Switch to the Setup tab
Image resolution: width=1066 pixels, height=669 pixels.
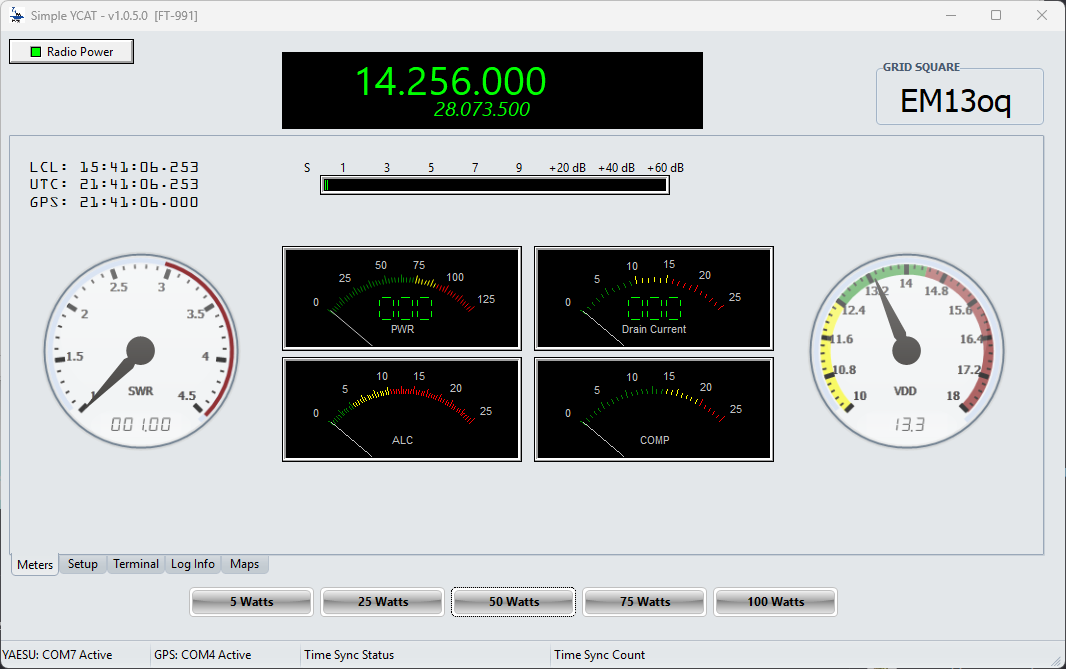82,563
